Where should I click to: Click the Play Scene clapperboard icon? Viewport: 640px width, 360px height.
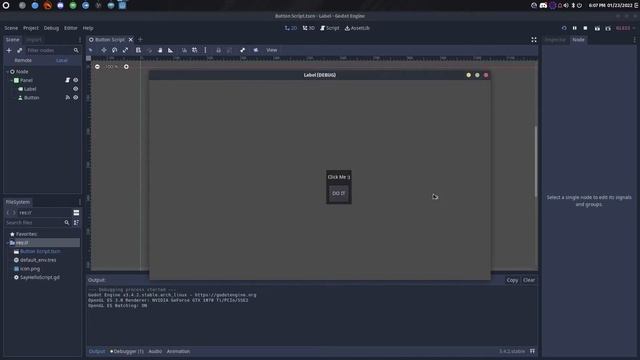597,28
